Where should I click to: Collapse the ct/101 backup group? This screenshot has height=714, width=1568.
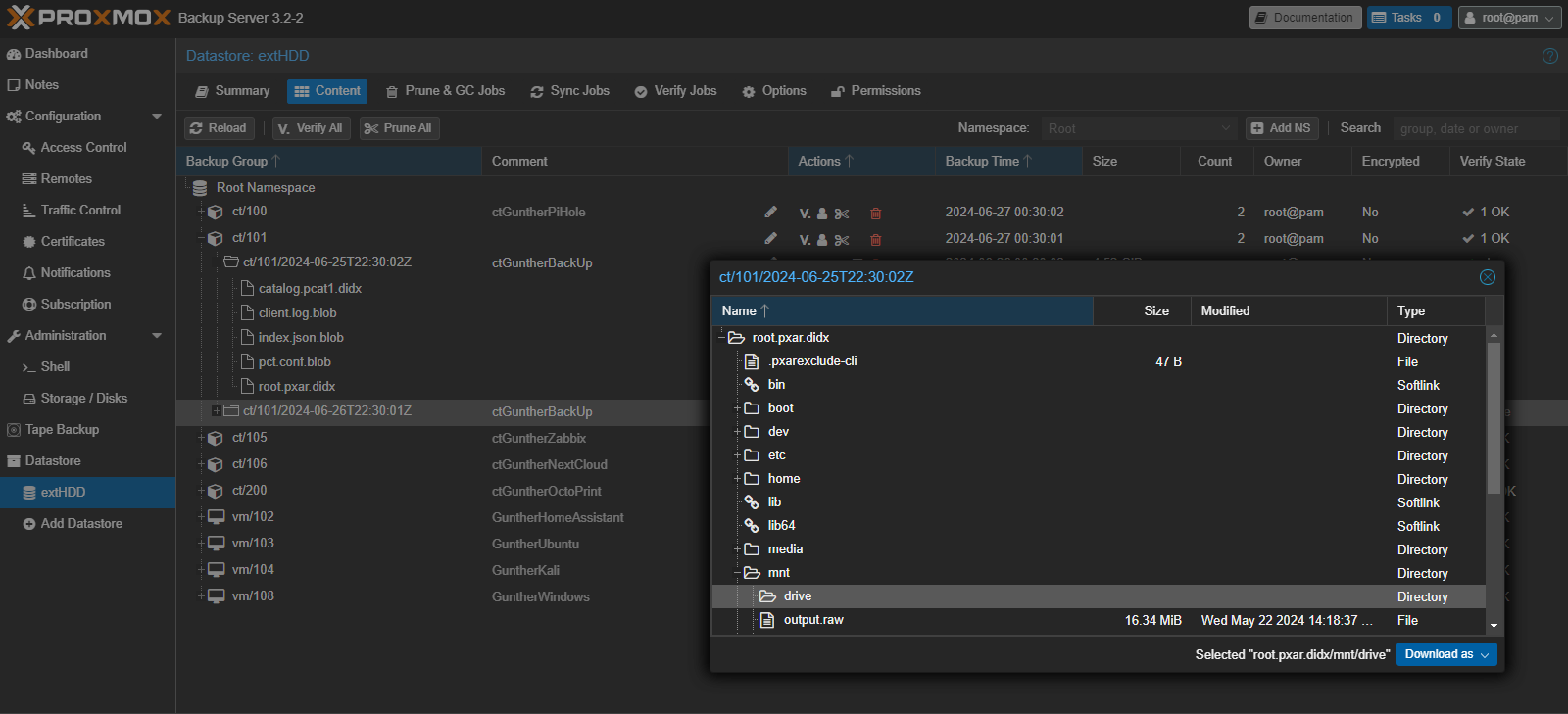[x=201, y=238]
